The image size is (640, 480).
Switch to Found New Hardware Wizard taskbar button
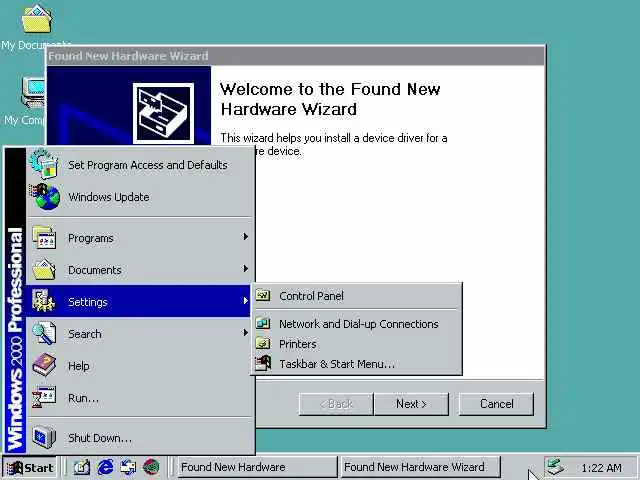click(x=420, y=467)
